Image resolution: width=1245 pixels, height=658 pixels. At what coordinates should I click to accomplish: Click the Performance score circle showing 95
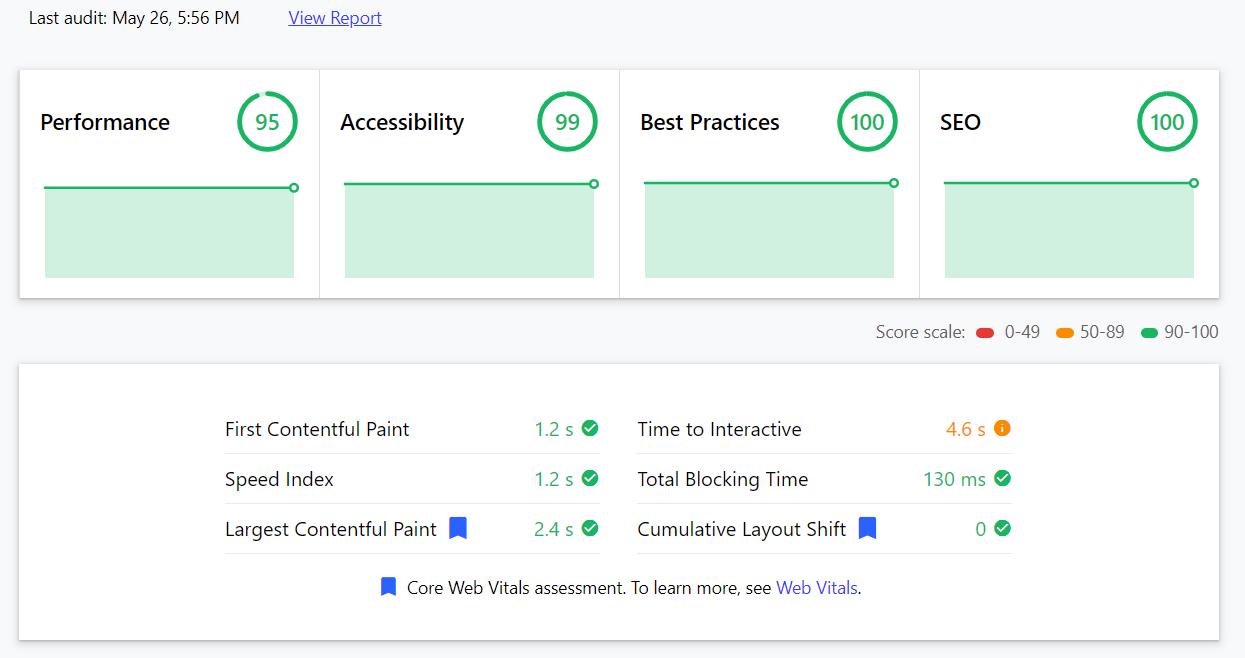267,122
